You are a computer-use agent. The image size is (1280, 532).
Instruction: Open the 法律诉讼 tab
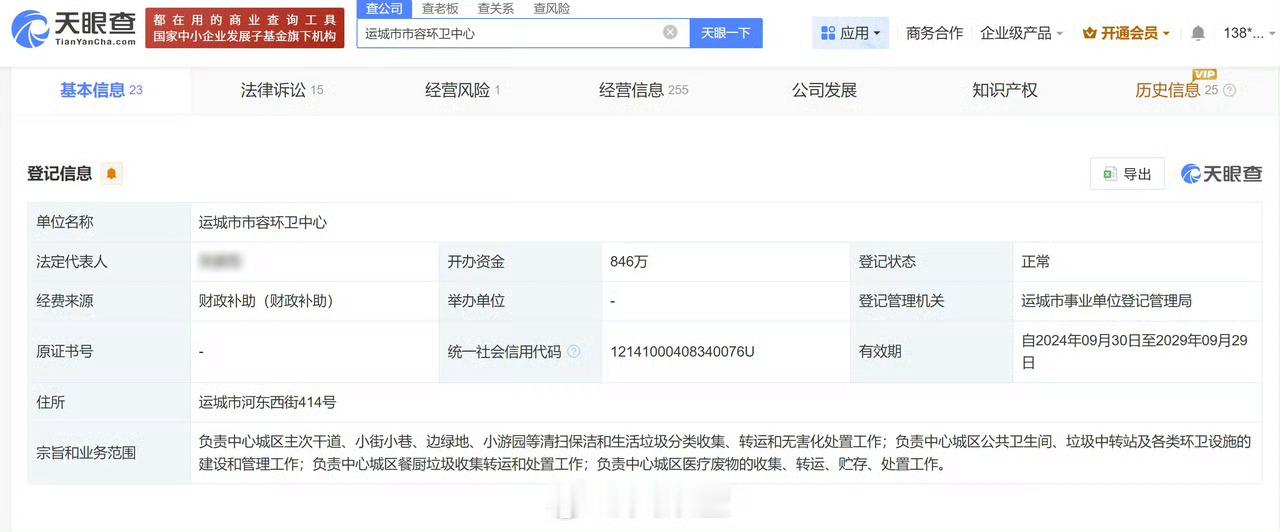[x=282, y=90]
